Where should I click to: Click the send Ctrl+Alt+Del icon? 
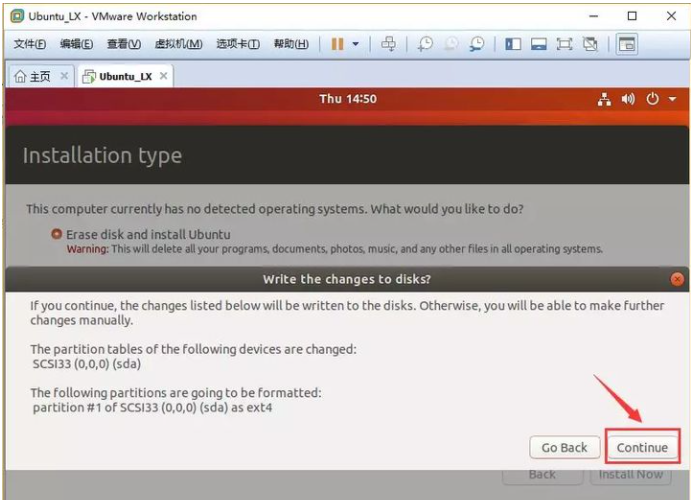coord(388,44)
